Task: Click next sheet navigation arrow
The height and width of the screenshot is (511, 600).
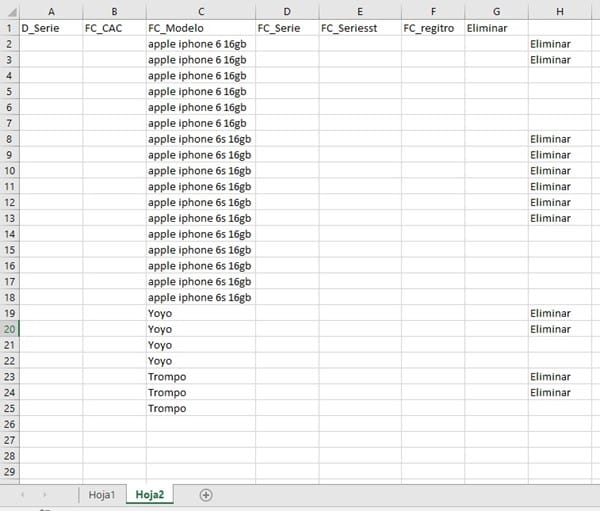Action: [44, 495]
